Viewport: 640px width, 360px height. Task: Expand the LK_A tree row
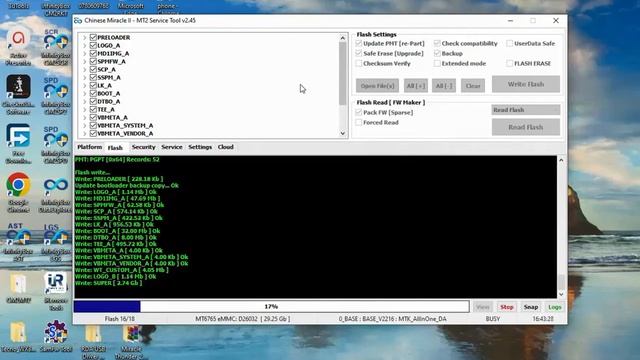click(84, 85)
